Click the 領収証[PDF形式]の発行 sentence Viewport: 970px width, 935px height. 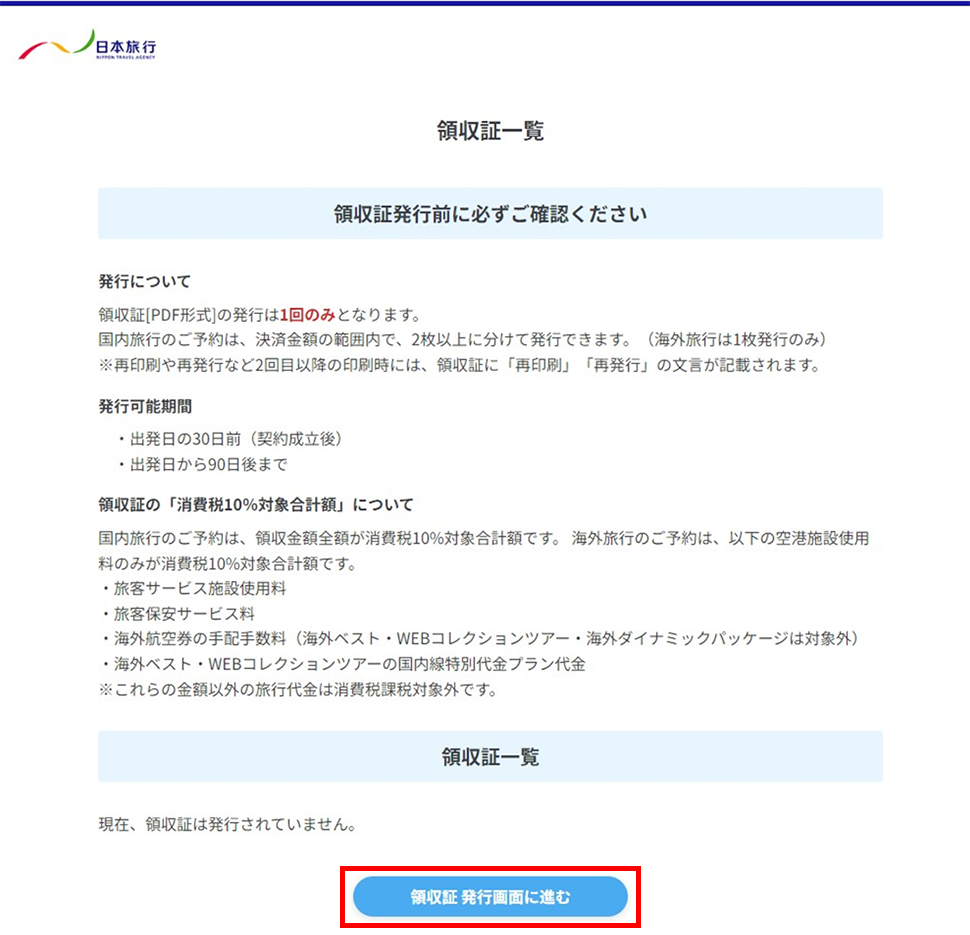pos(188,315)
